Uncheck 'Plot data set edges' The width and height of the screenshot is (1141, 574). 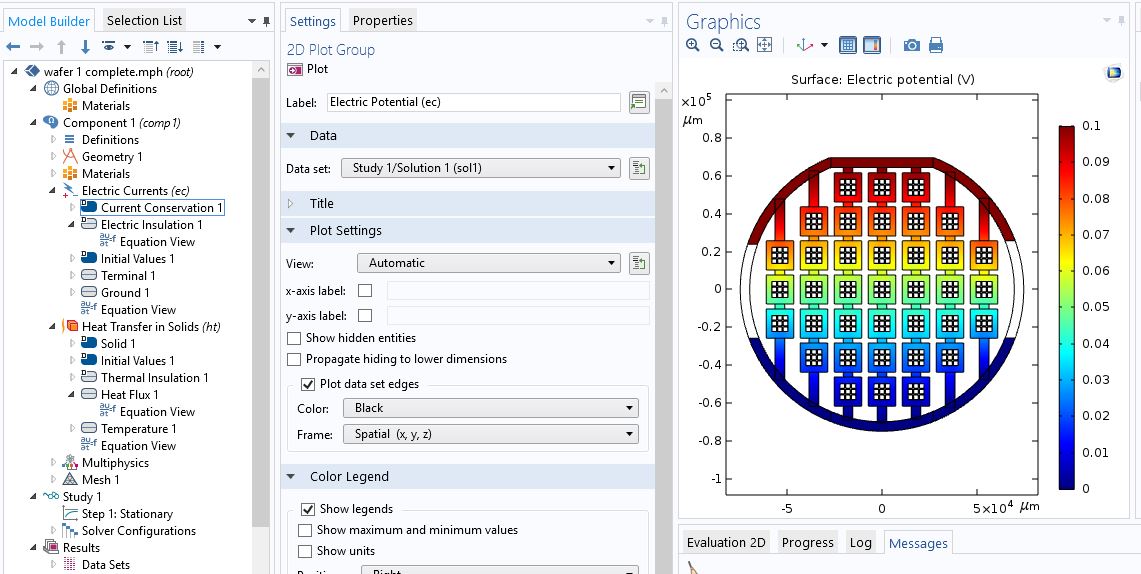pyautogui.click(x=308, y=384)
